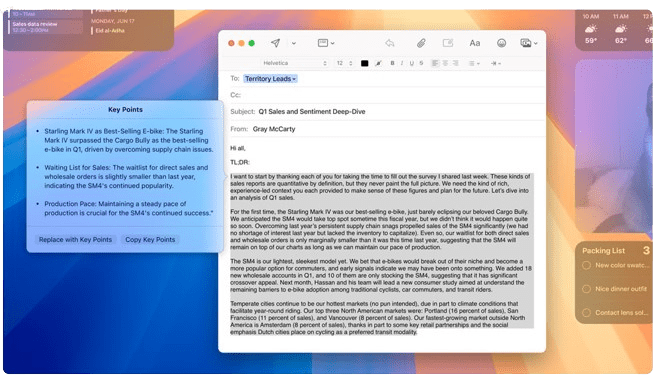Click the From field Gray McCarty
Viewport: 655px width, 381px height.
pos(274,129)
